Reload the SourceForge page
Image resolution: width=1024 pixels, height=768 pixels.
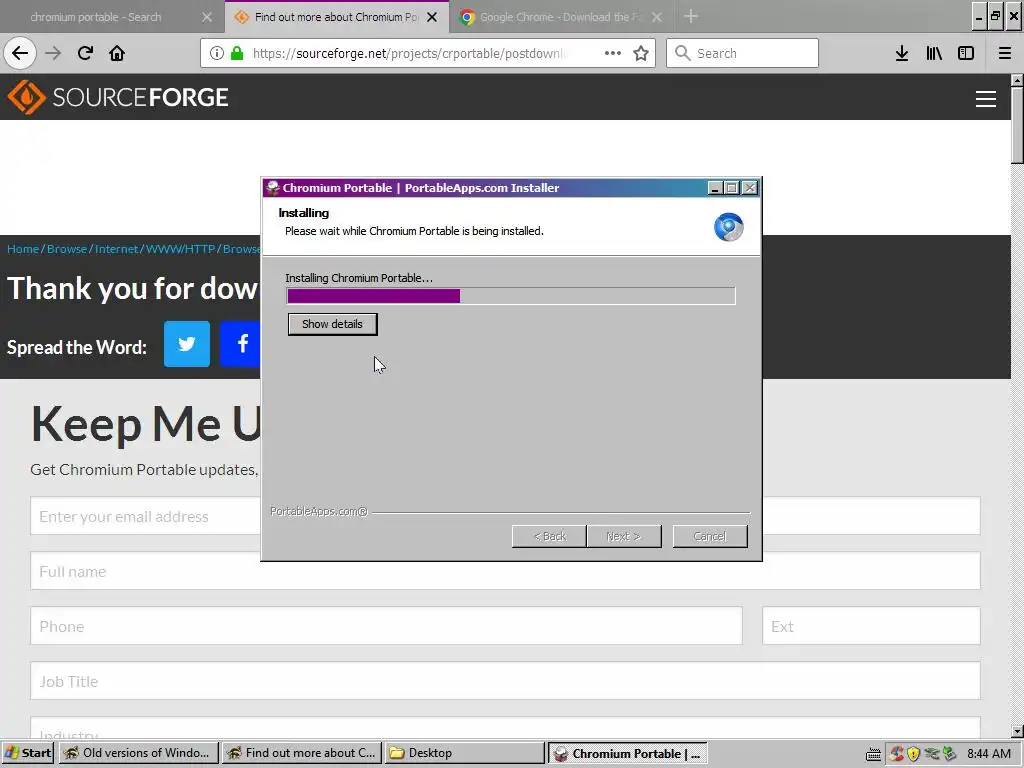(85, 53)
